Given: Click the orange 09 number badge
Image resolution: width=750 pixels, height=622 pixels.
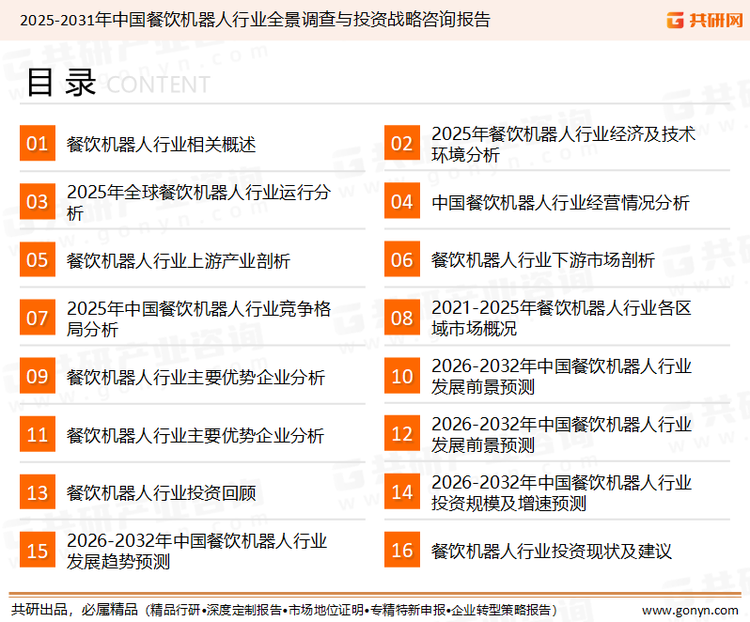Looking at the screenshot, I should (x=37, y=377).
